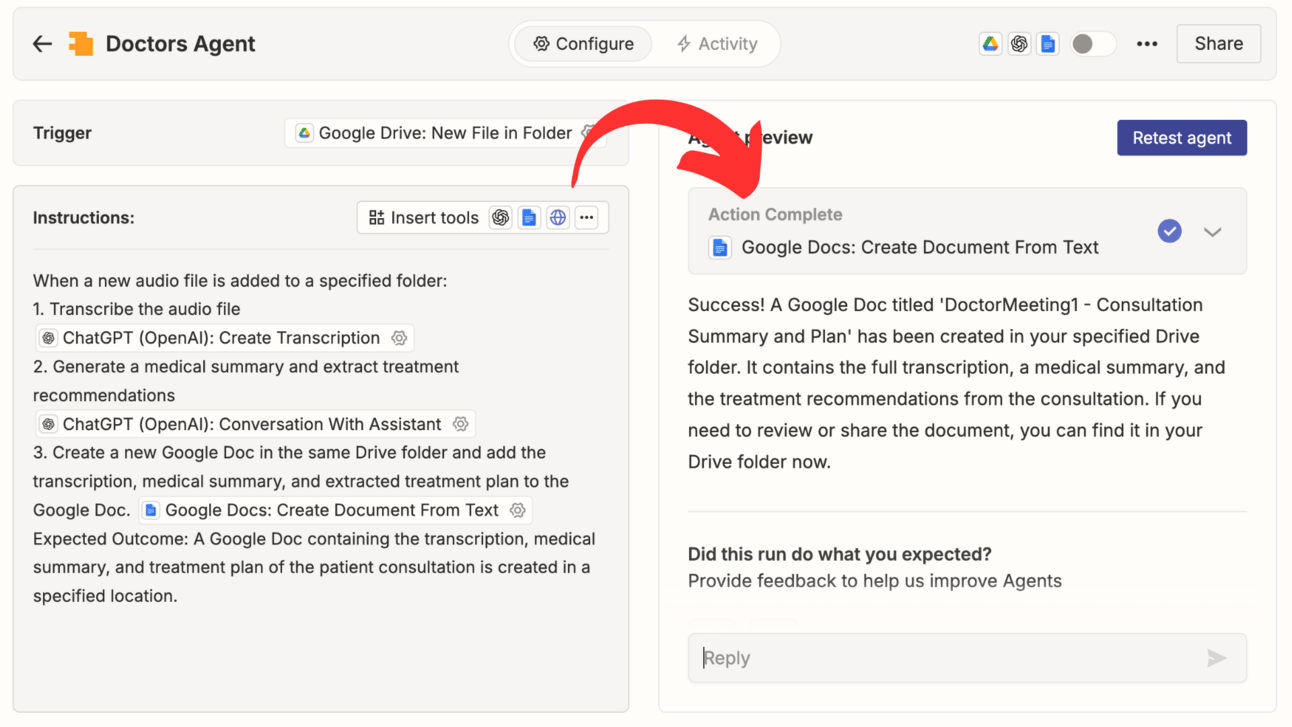Viewport: 1292px width, 727px height.
Task: Go back using the left arrow
Action: coord(42,44)
